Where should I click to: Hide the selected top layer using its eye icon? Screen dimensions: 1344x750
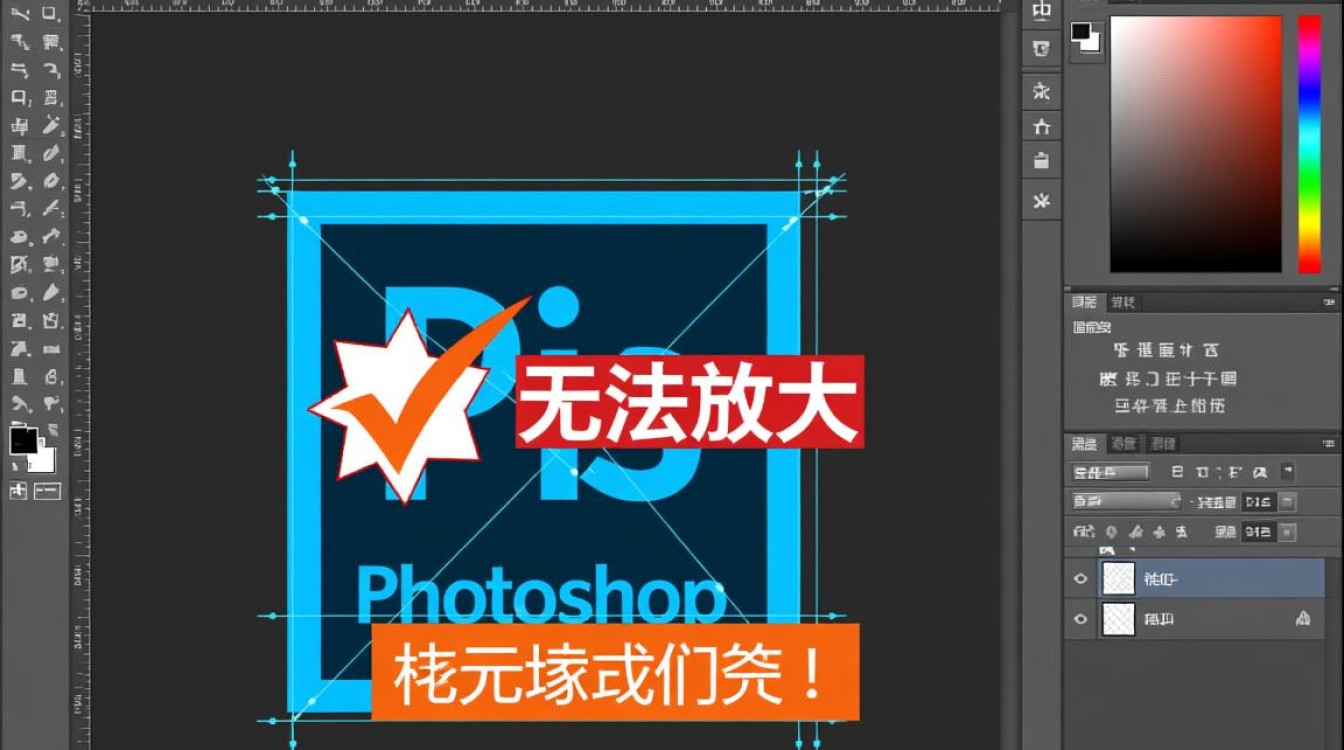1080,579
